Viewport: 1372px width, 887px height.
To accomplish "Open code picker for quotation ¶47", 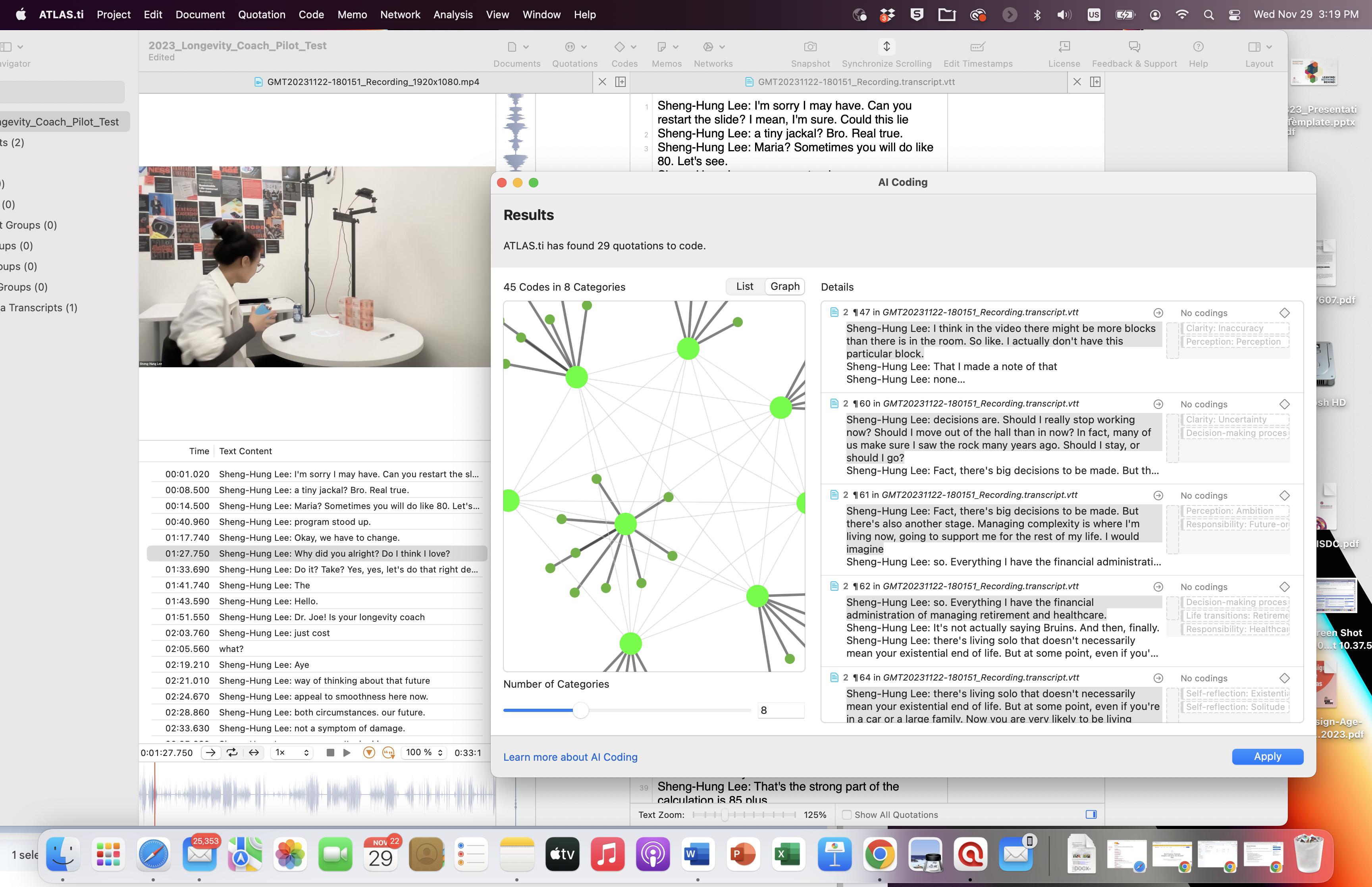I will [1284, 313].
